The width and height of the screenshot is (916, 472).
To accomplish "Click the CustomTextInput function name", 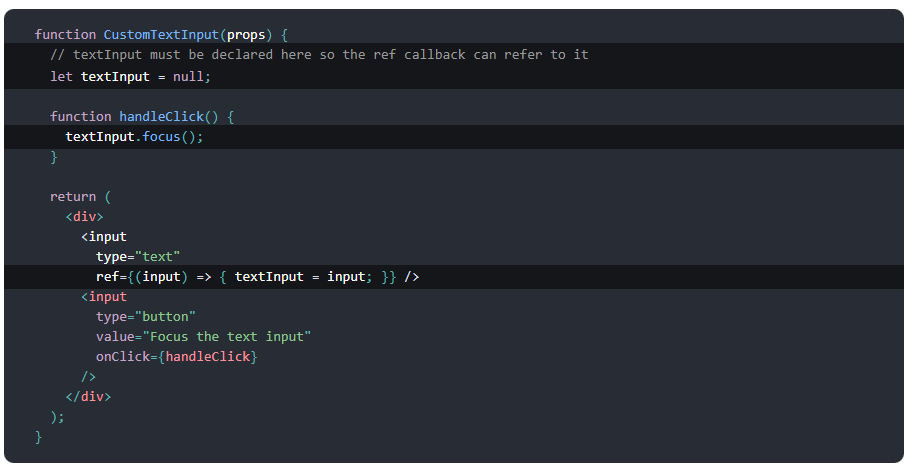I will pos(161,34).
